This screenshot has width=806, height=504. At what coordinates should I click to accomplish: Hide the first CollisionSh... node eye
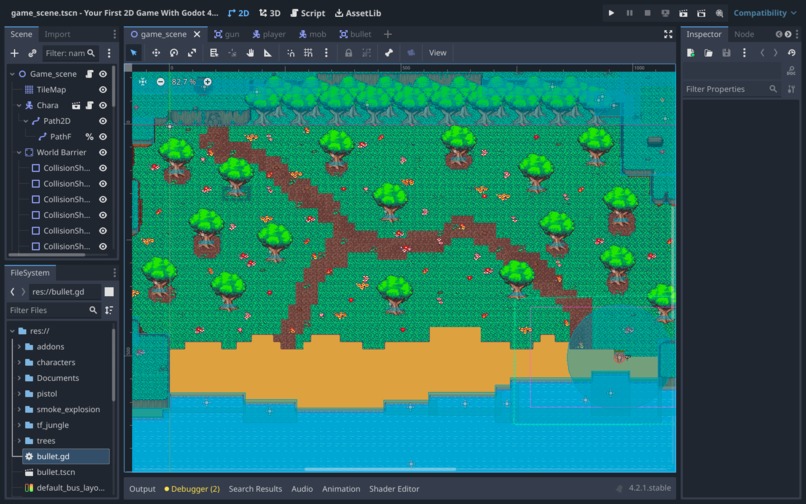point(103,168)
